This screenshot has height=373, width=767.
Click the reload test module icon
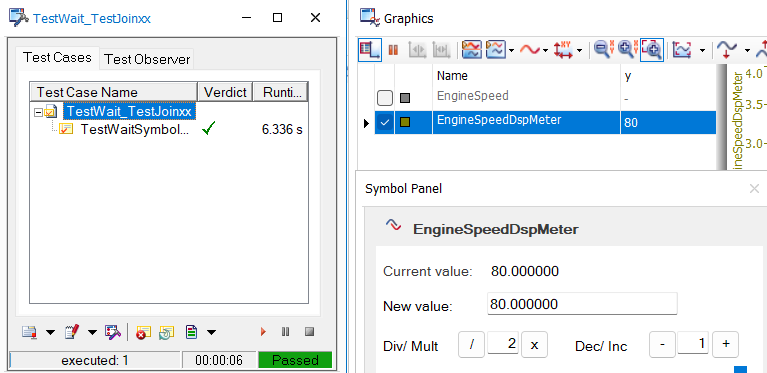point(166,332)
